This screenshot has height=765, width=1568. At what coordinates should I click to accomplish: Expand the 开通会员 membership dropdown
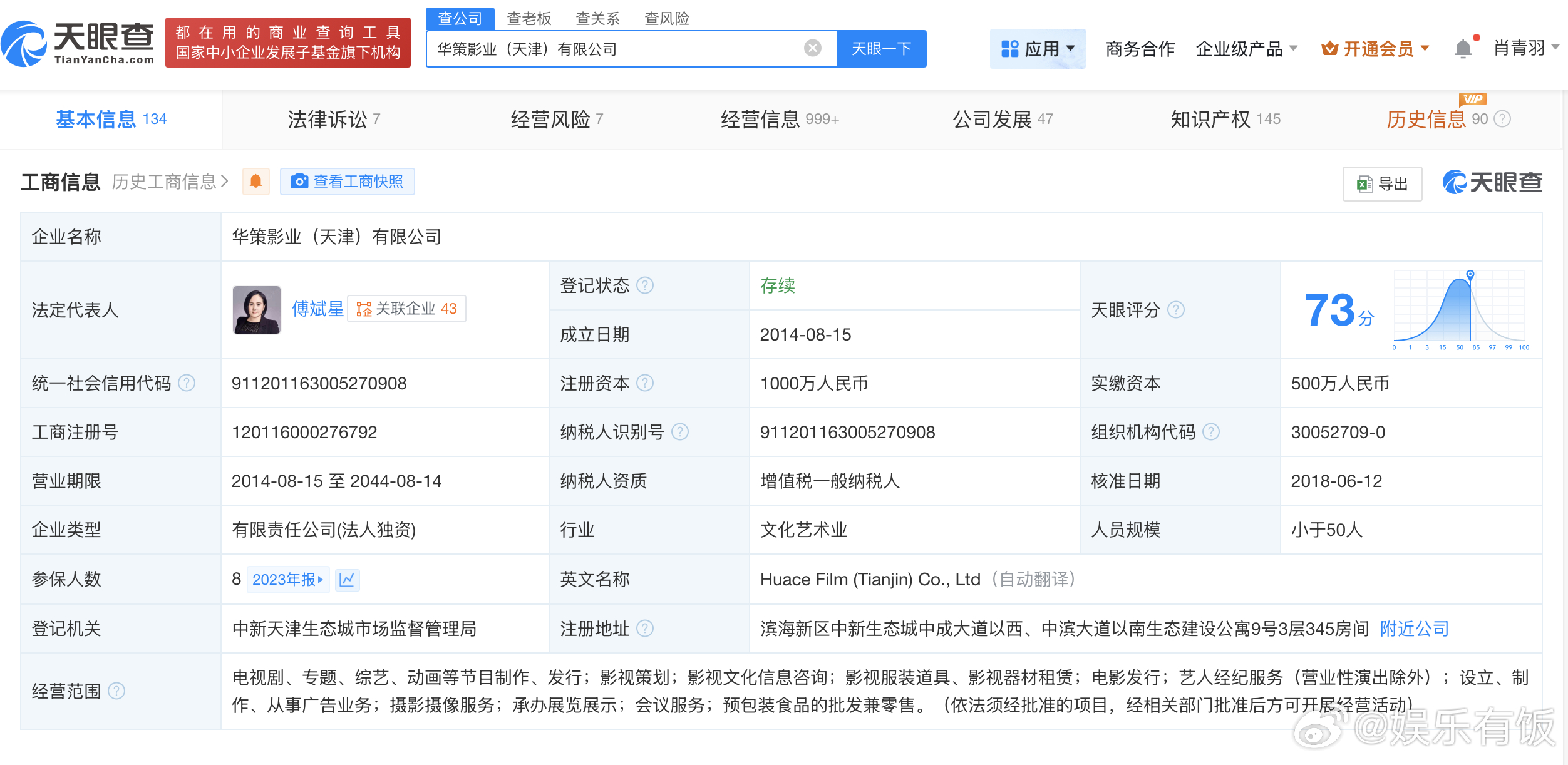1375,49
